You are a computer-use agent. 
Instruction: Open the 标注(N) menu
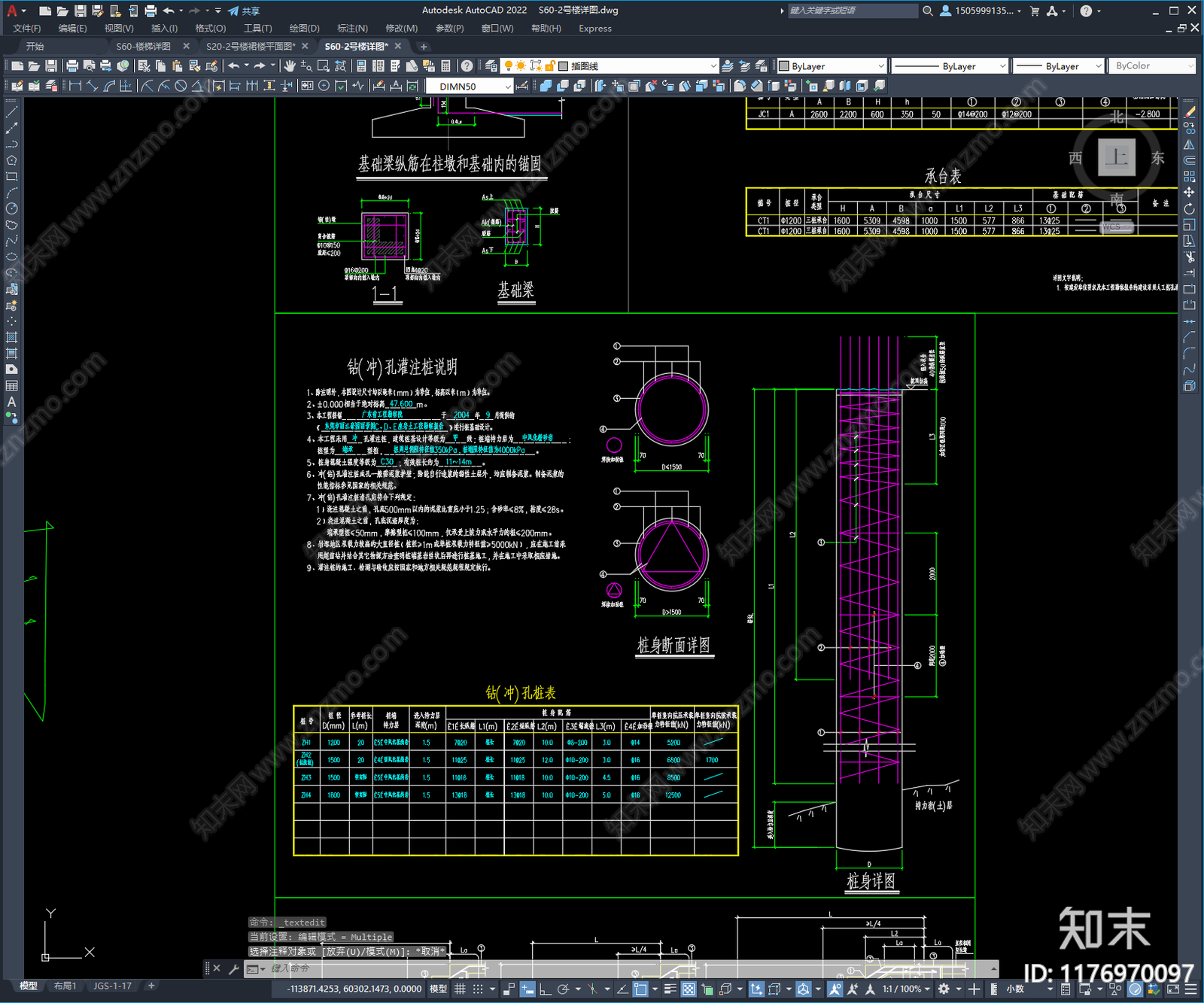click(x=352, y=28)
